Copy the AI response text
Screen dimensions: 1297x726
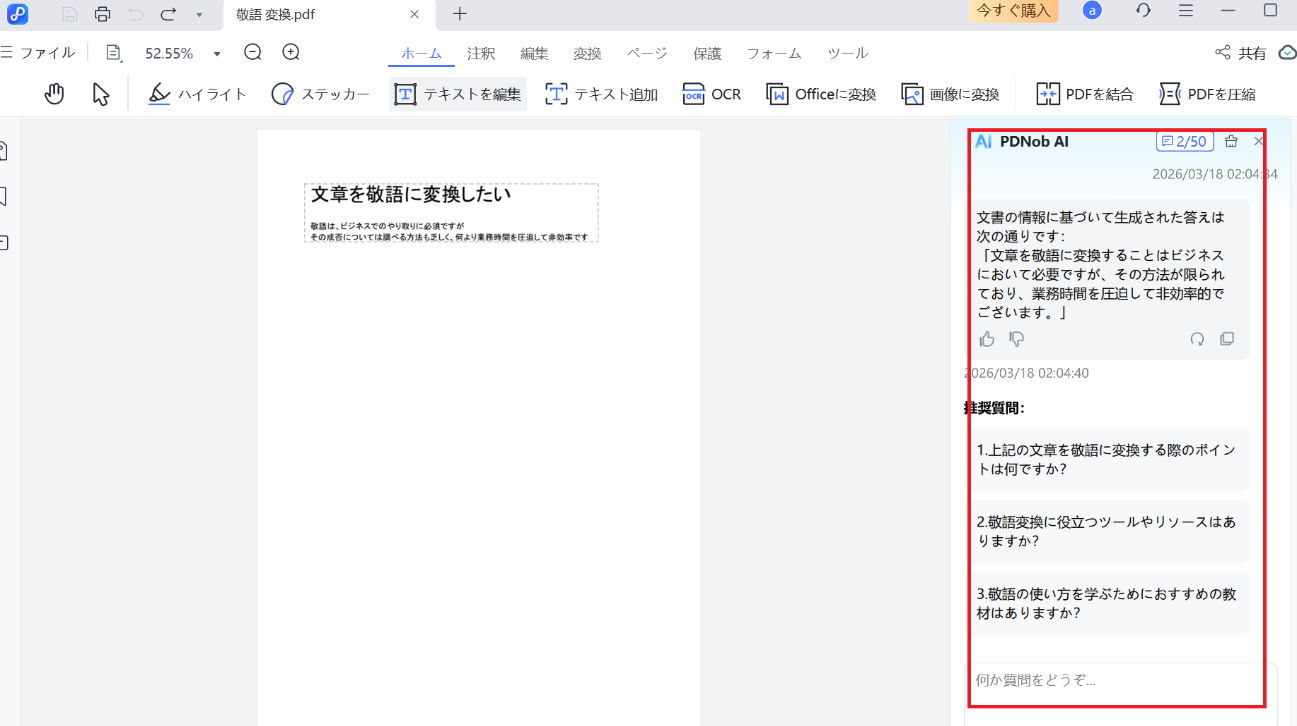(x=1227, y=339)
